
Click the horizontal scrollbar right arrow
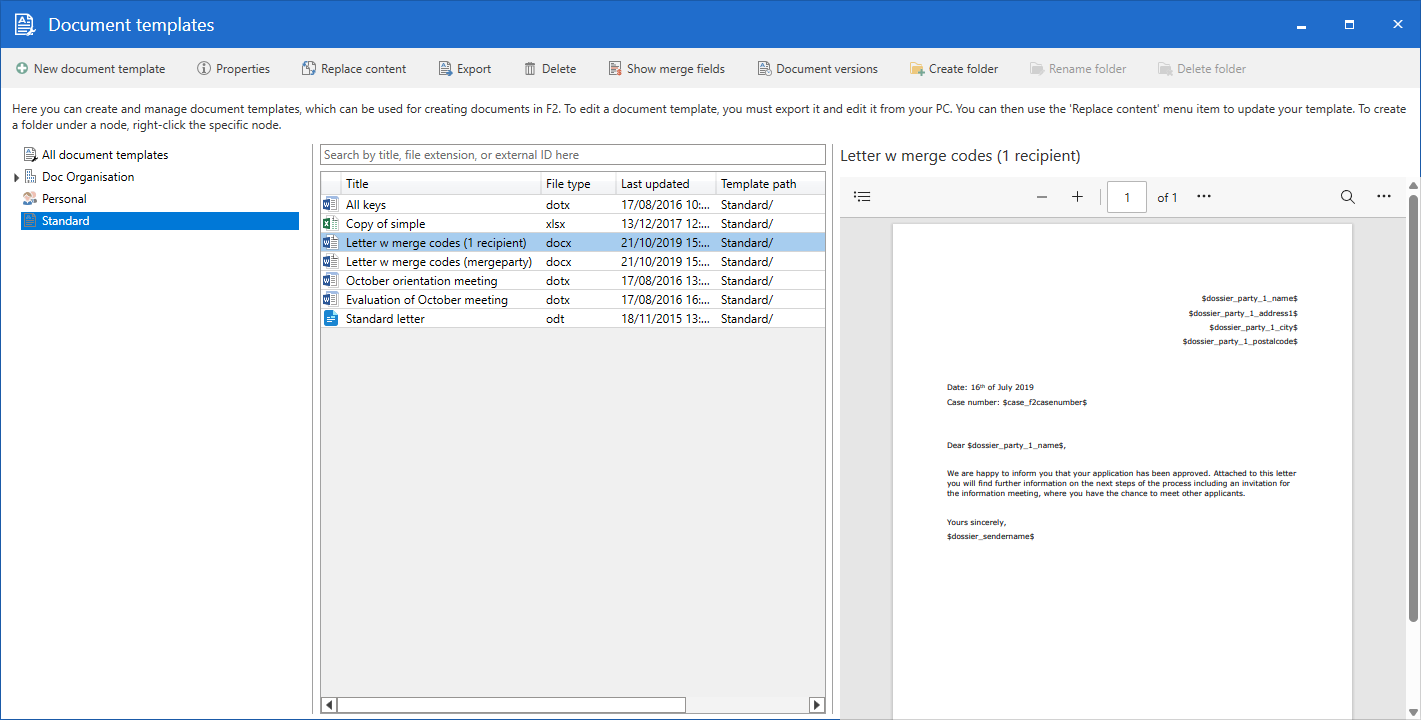coord(816,705)
